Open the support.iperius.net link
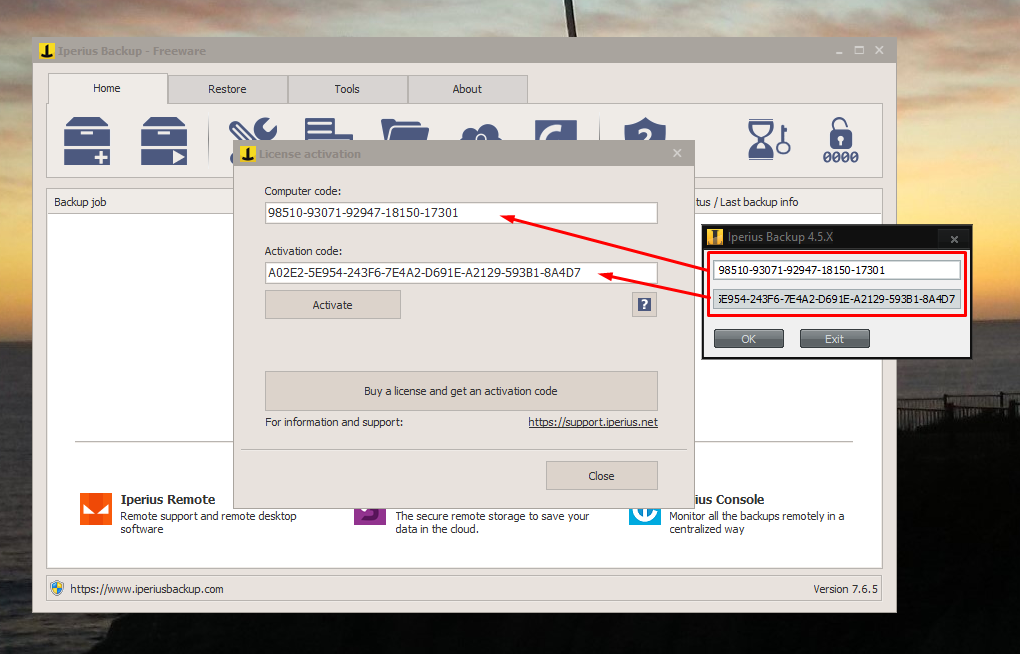1020x654 pixels. (593, 422)
